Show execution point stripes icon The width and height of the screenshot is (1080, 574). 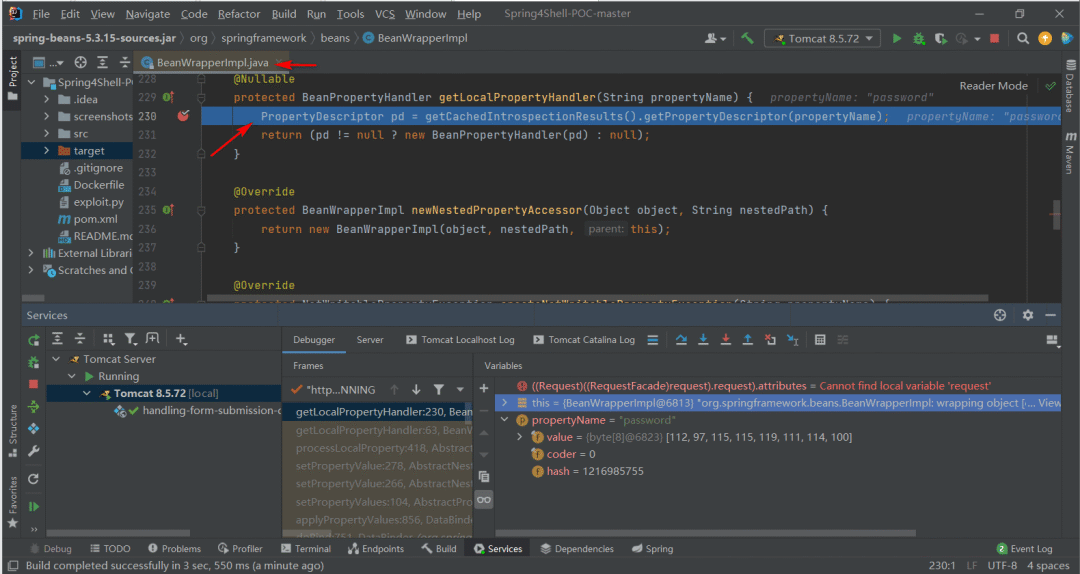click(x=652, y=340)
